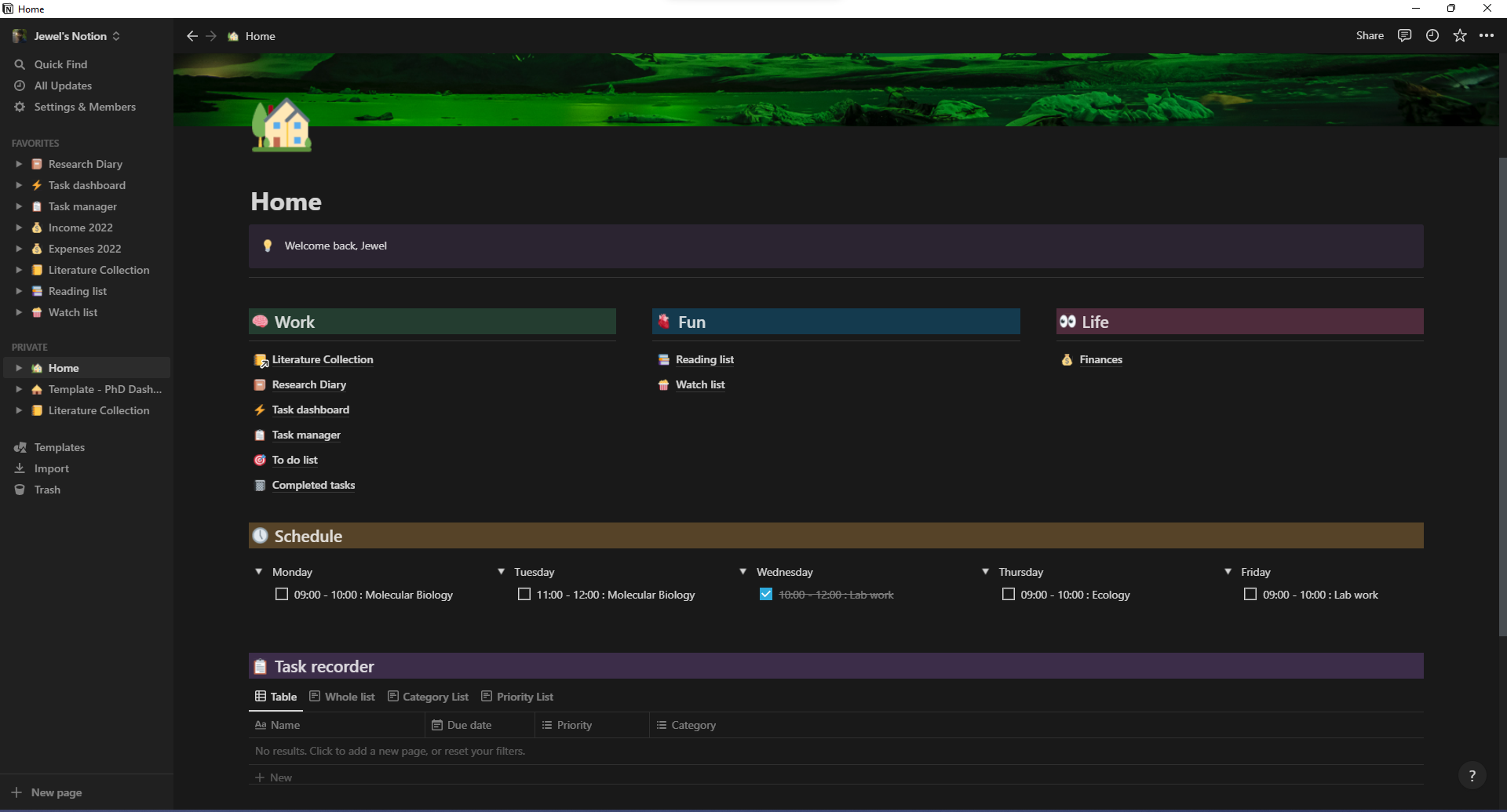Click the Priority column header
Screen dimensions: 1507x812
(593, 725)
